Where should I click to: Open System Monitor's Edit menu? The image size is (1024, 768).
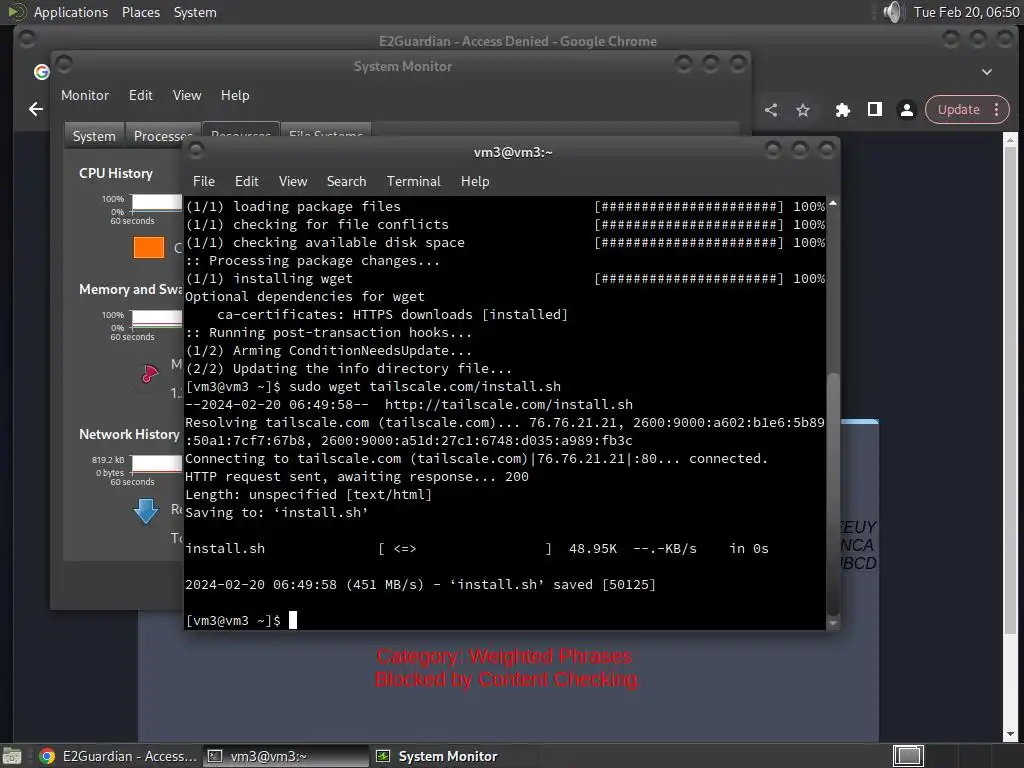coord(140,95)
